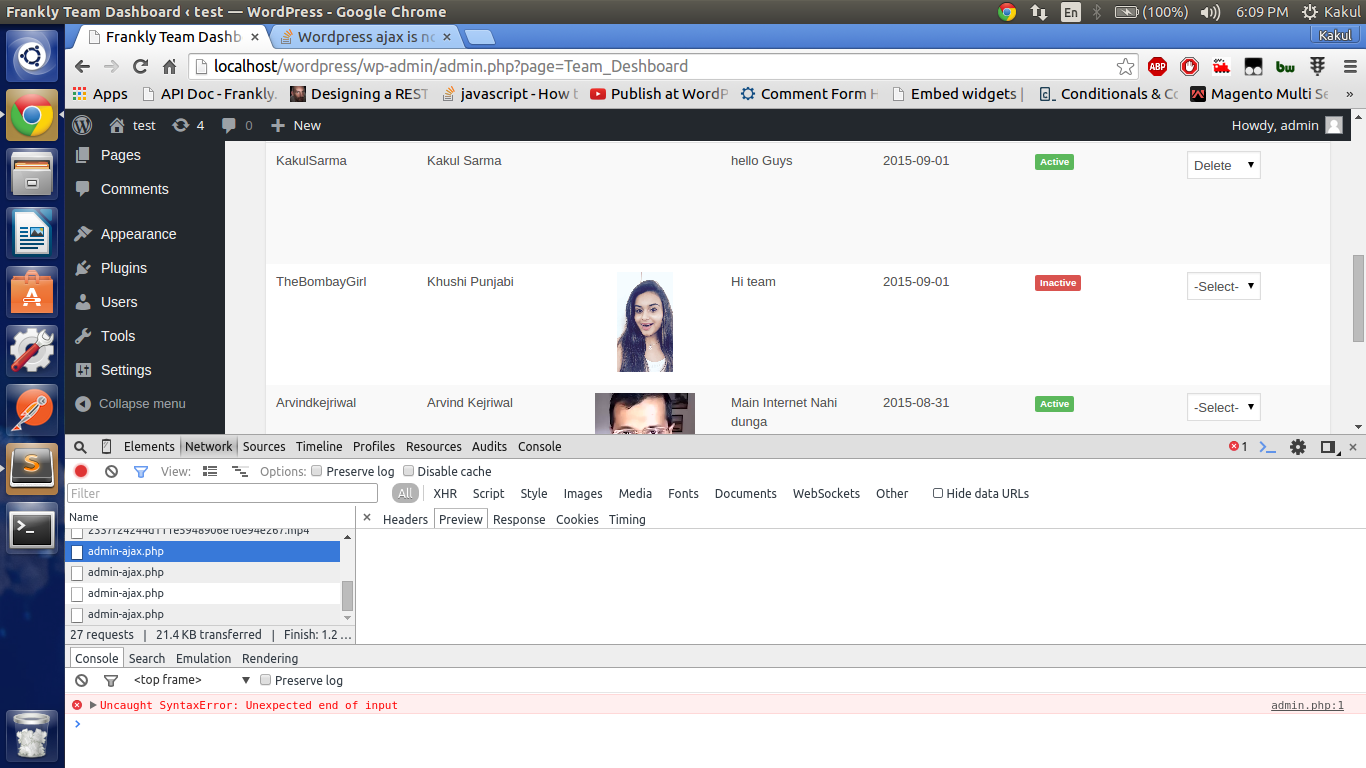The height and width of the screenshot is (768, 1366).
Task: Open DevTools settings gear icon
Action: (1298, 447)
